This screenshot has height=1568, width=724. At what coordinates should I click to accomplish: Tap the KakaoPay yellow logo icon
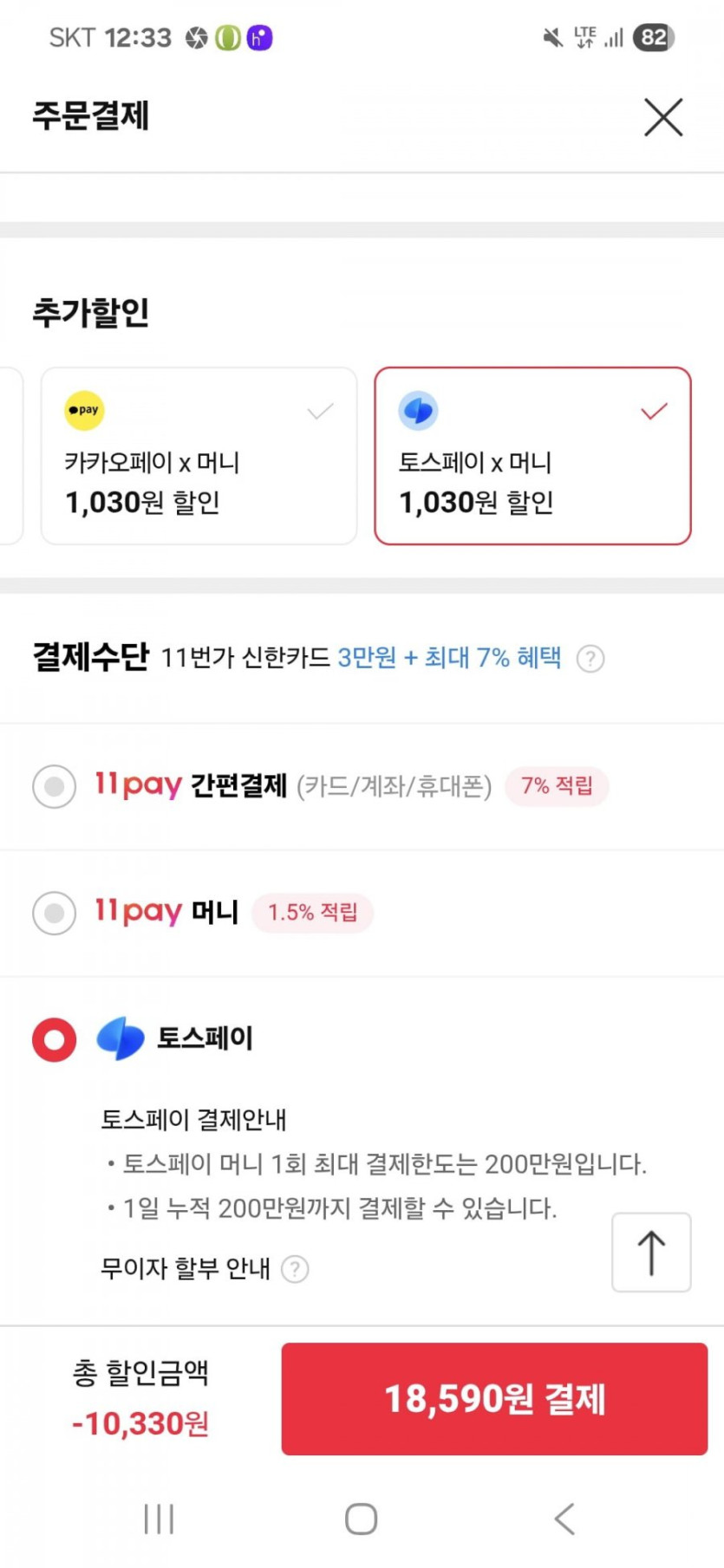click(x=84, y=410)
